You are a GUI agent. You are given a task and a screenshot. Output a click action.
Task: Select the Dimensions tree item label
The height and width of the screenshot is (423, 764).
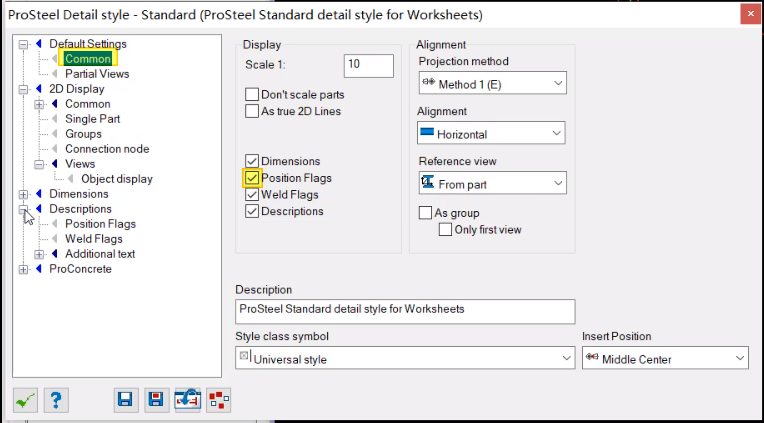point(78,194)
